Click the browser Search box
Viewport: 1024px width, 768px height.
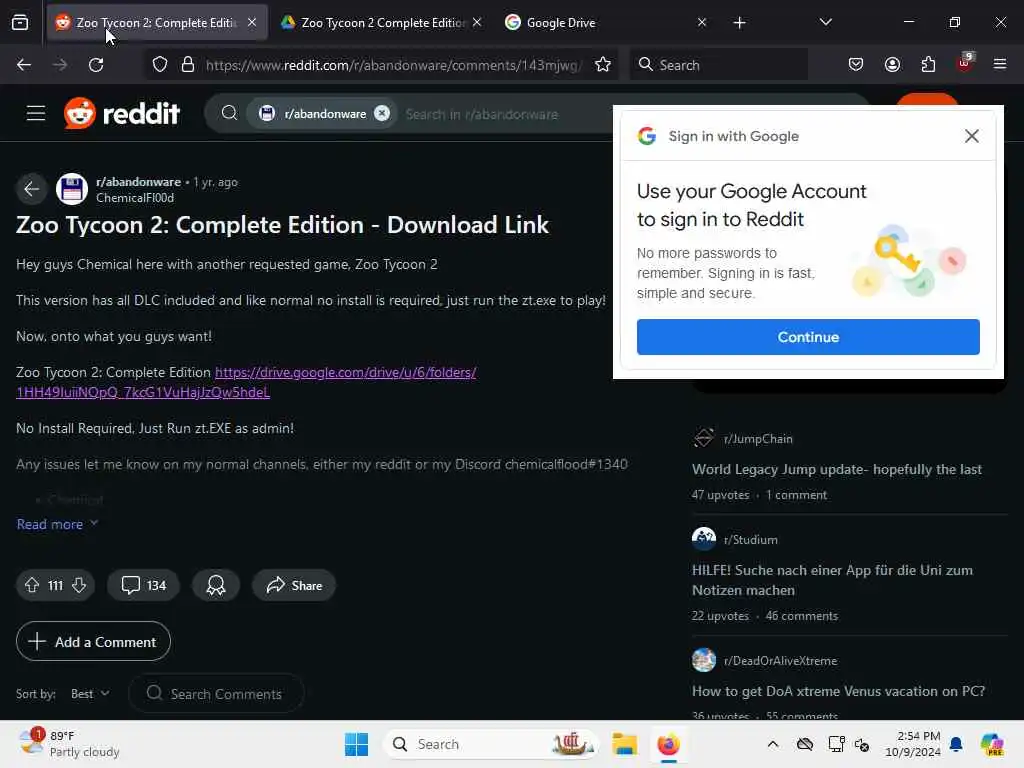pyautogui.click(x=719, y=65)
